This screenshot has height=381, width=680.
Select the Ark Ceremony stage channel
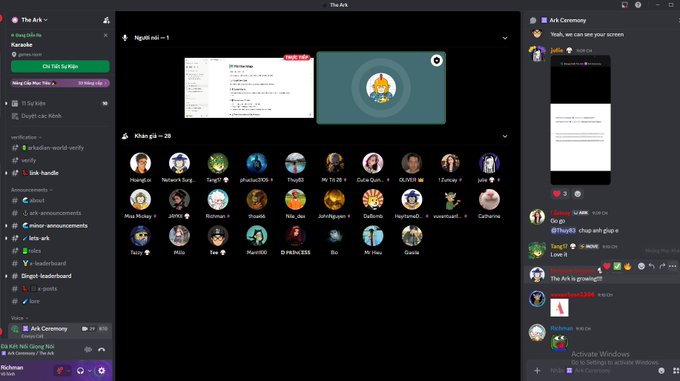(x=60, y=330)
